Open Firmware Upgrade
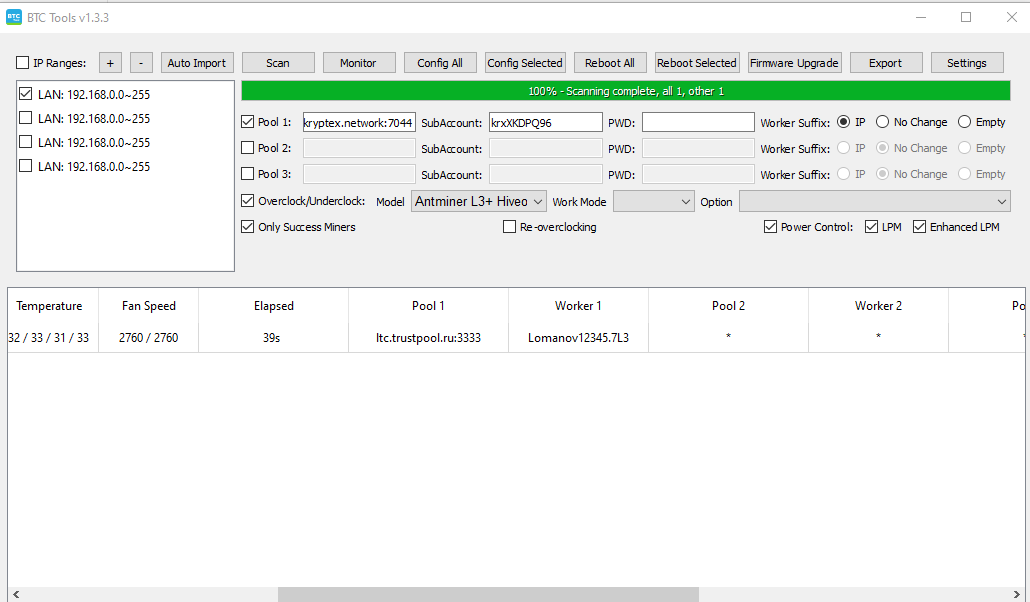Screen dimensions: 1030x602 click(x=794, y=63)
